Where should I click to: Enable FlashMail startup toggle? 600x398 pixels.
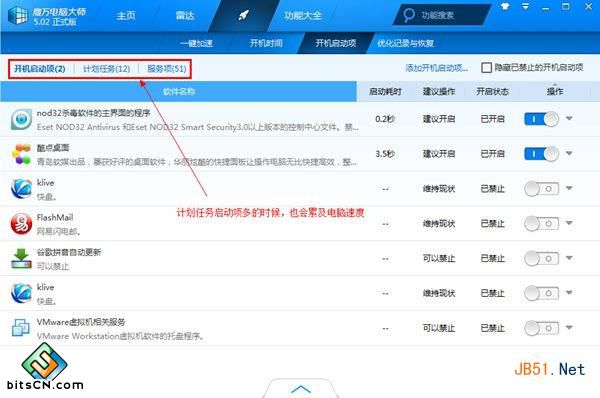point(541,224)
